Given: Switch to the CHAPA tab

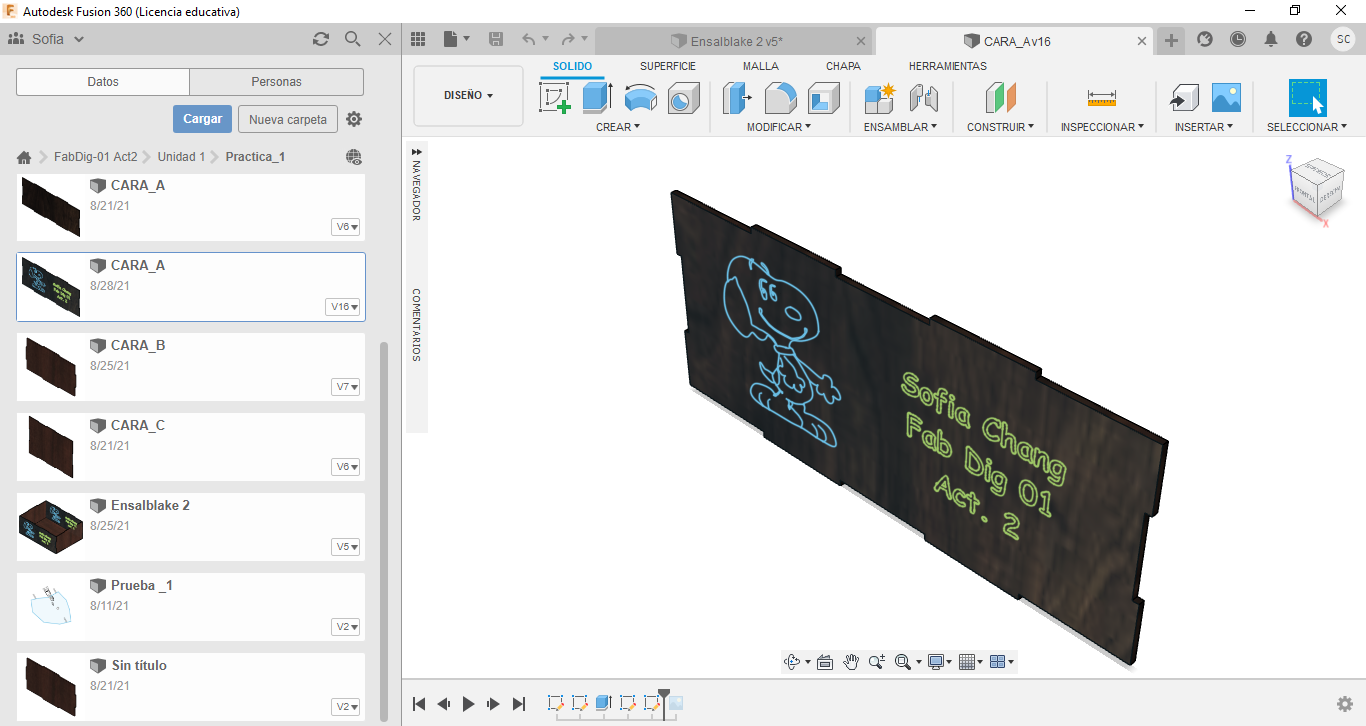Looking at the screenshot, I should coord(843,66).
